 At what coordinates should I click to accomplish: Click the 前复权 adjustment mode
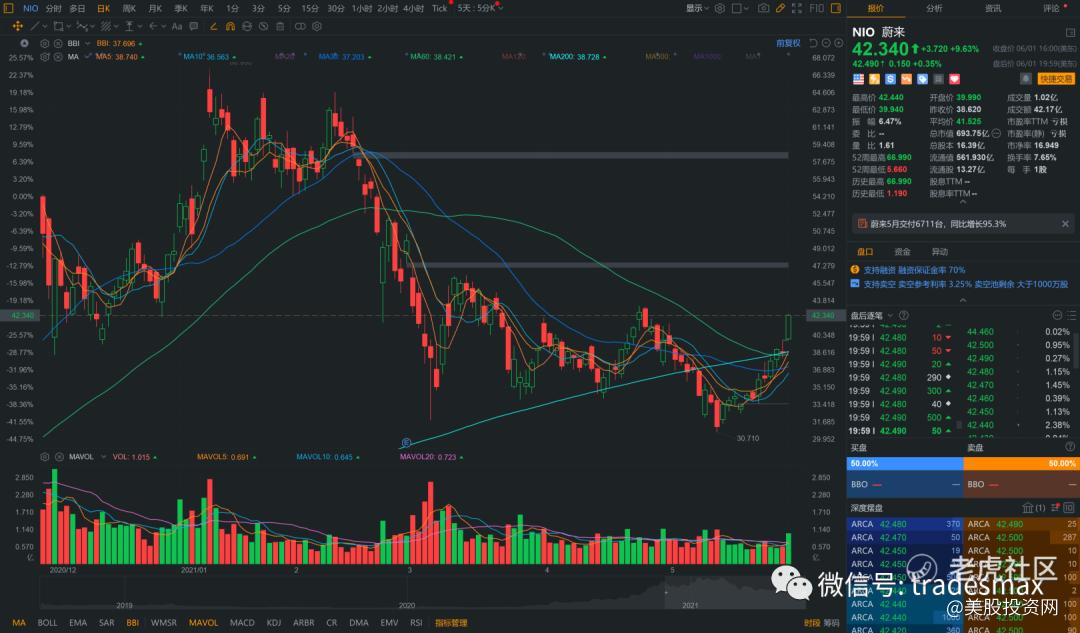coord(788,43)
